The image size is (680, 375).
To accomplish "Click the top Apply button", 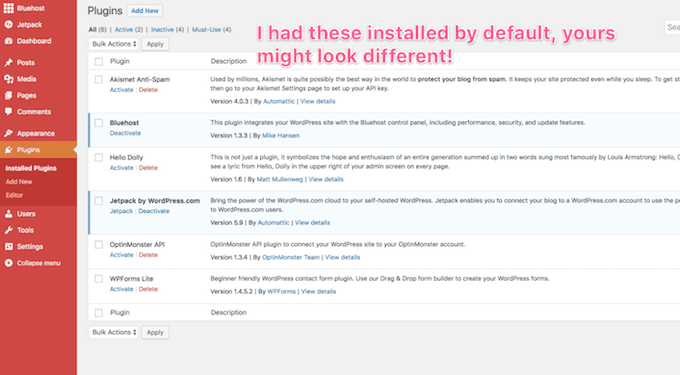I will [x=155, y=44].
